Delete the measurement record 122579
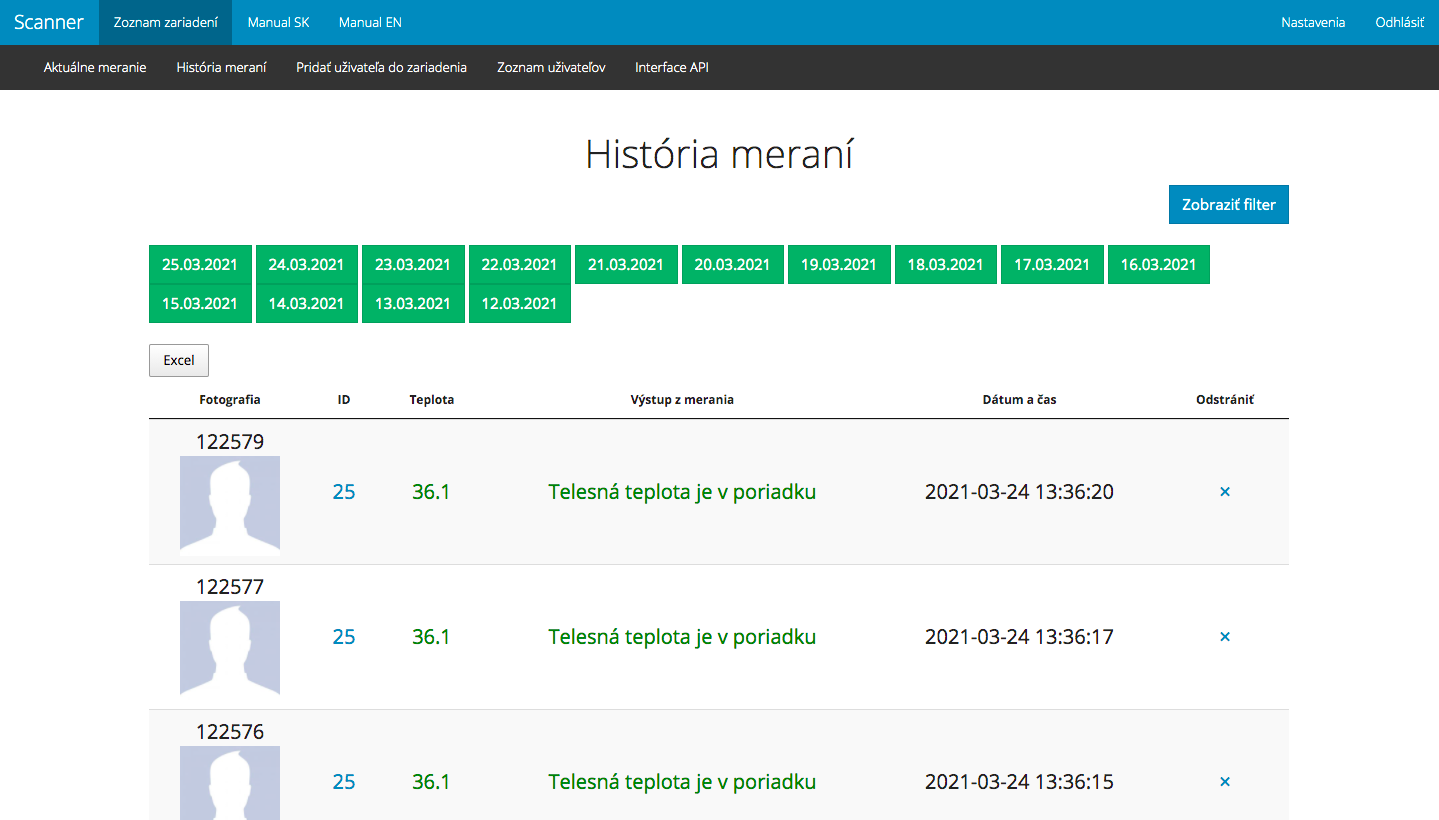Screen dimensions: 1439x820 click(1224, 492)
